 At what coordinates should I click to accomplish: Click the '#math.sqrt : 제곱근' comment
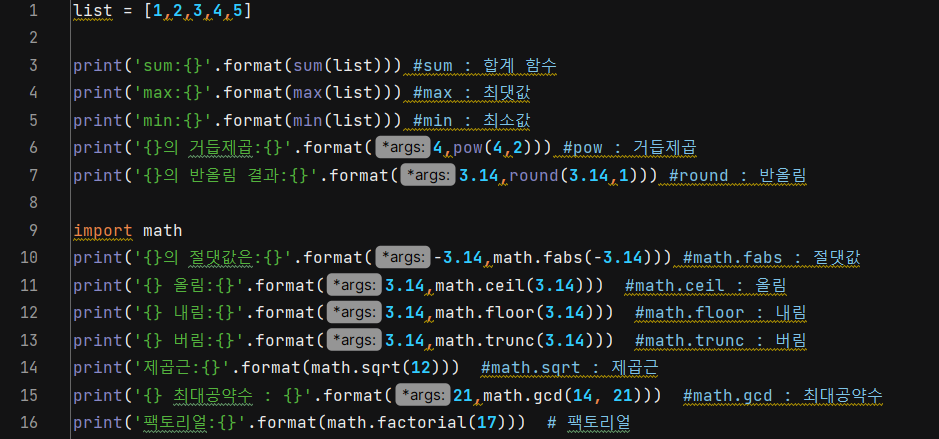(570, 368)
